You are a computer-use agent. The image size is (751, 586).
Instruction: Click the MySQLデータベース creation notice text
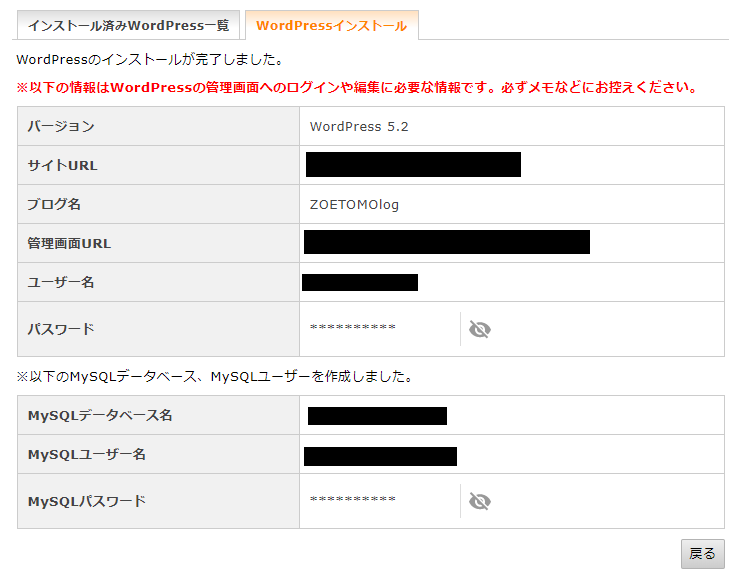click(215, 377)
